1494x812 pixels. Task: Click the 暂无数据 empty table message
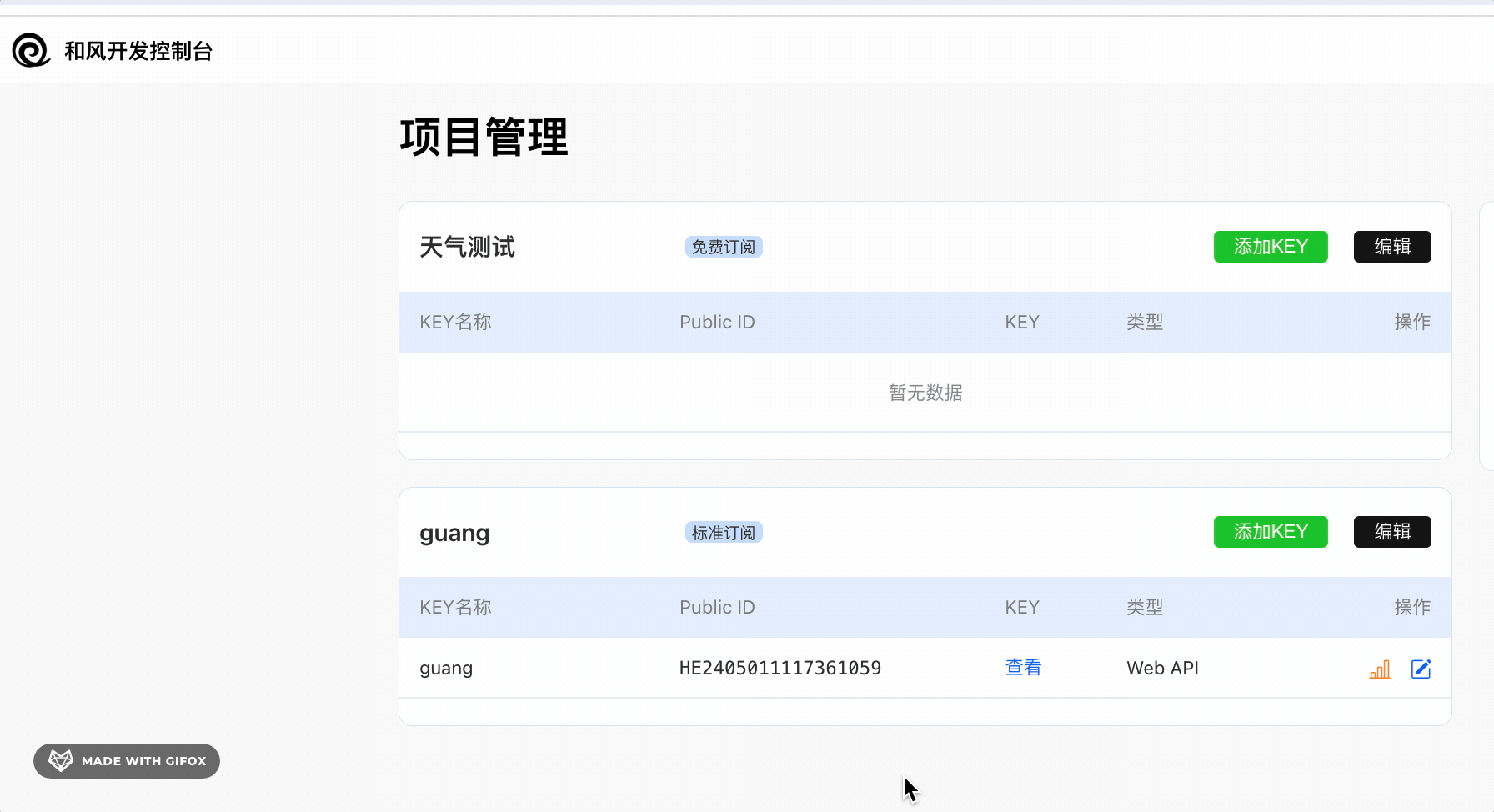925,393
